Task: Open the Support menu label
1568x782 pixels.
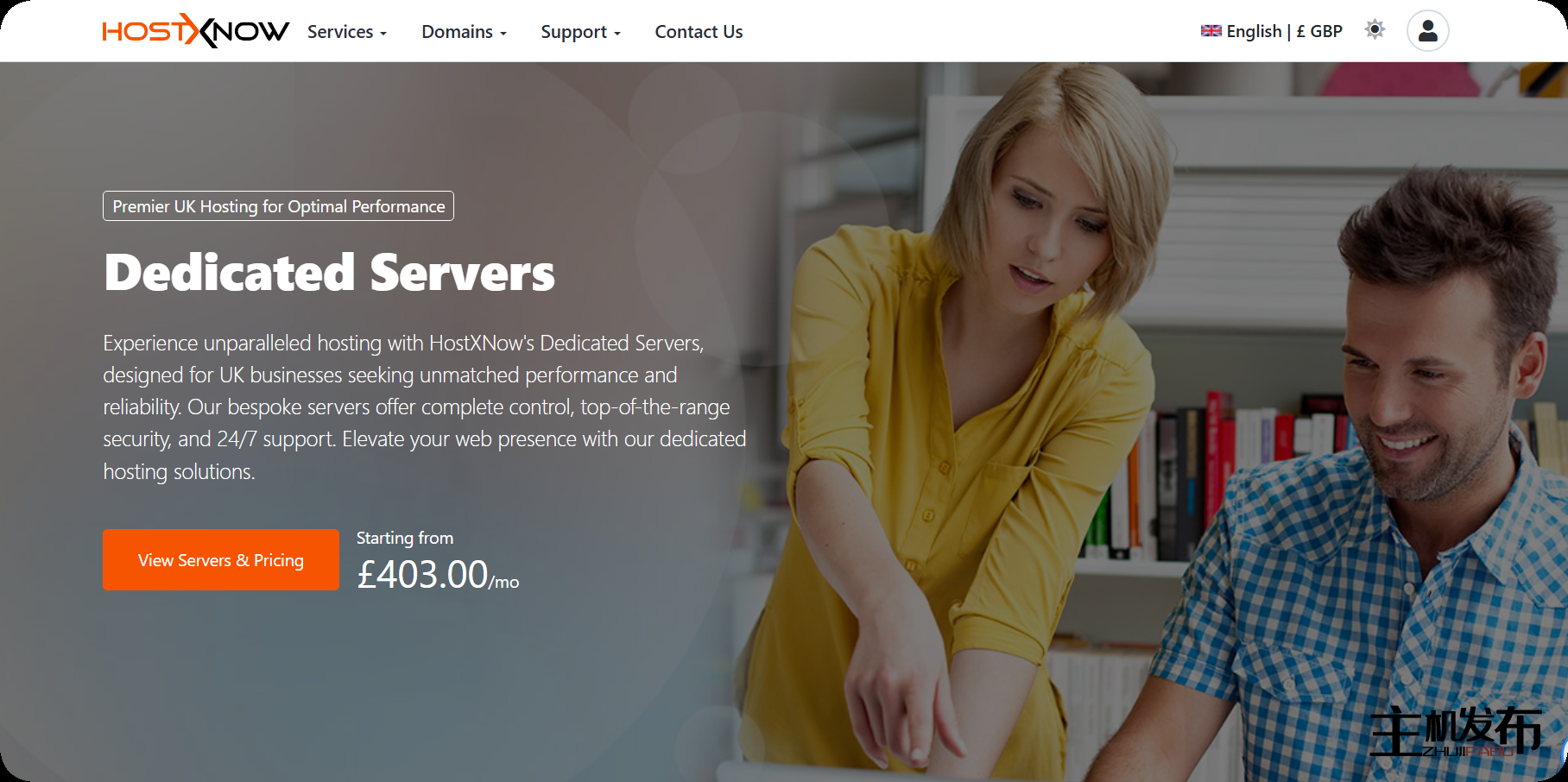Action: pyautogui.click(x=573, y=32)
